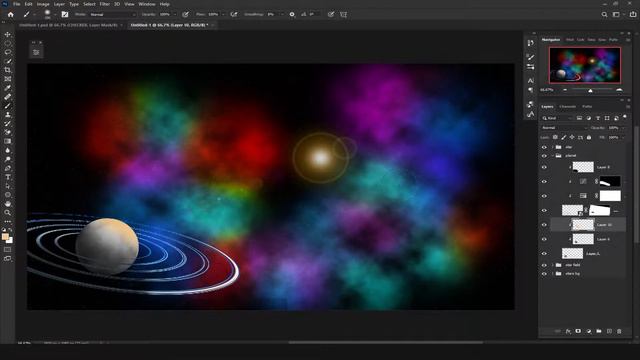Select the Gradient tool
Image resolution: width=640 pixels, height=360 pixels.
[8, 141]
